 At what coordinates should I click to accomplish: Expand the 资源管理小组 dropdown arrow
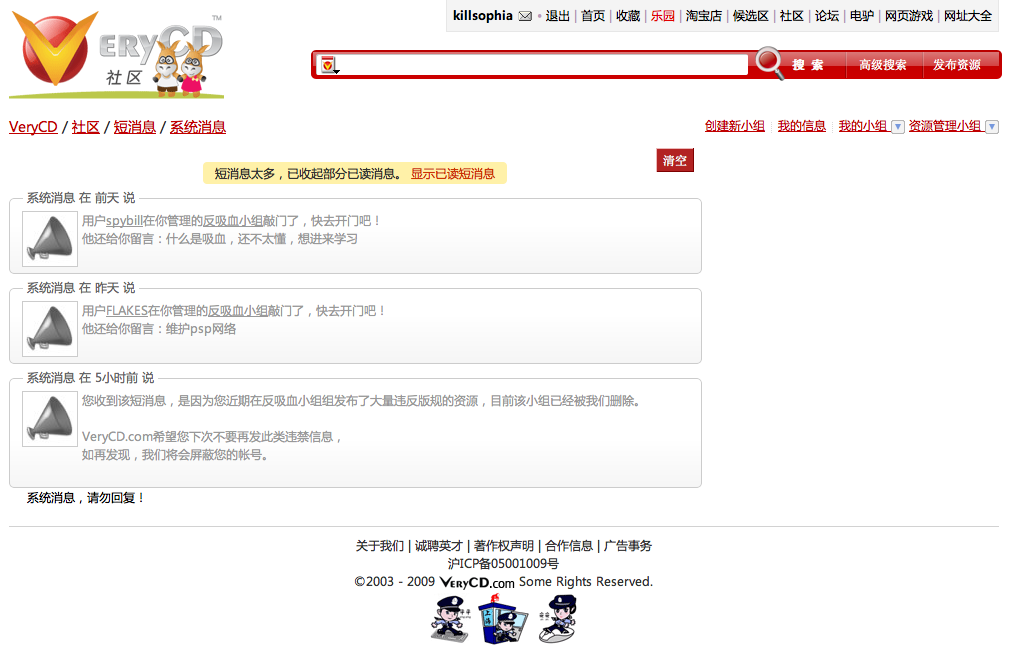tap(992, 127)
